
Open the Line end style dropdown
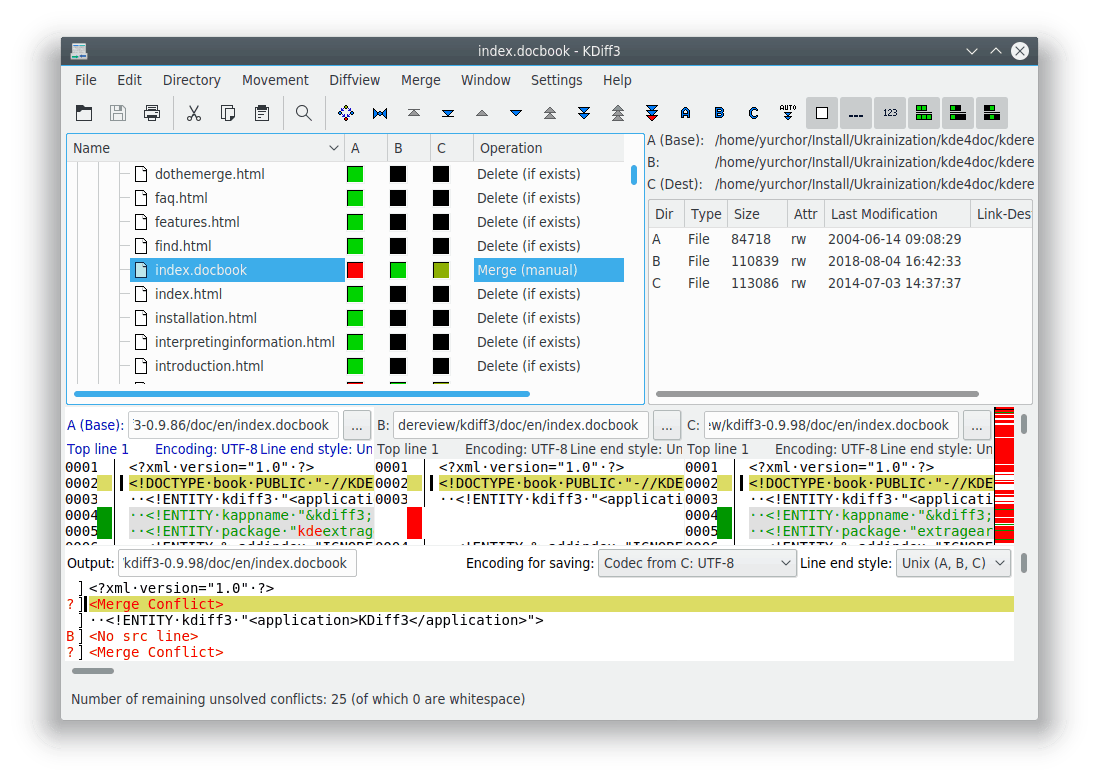tap(953, 563)
